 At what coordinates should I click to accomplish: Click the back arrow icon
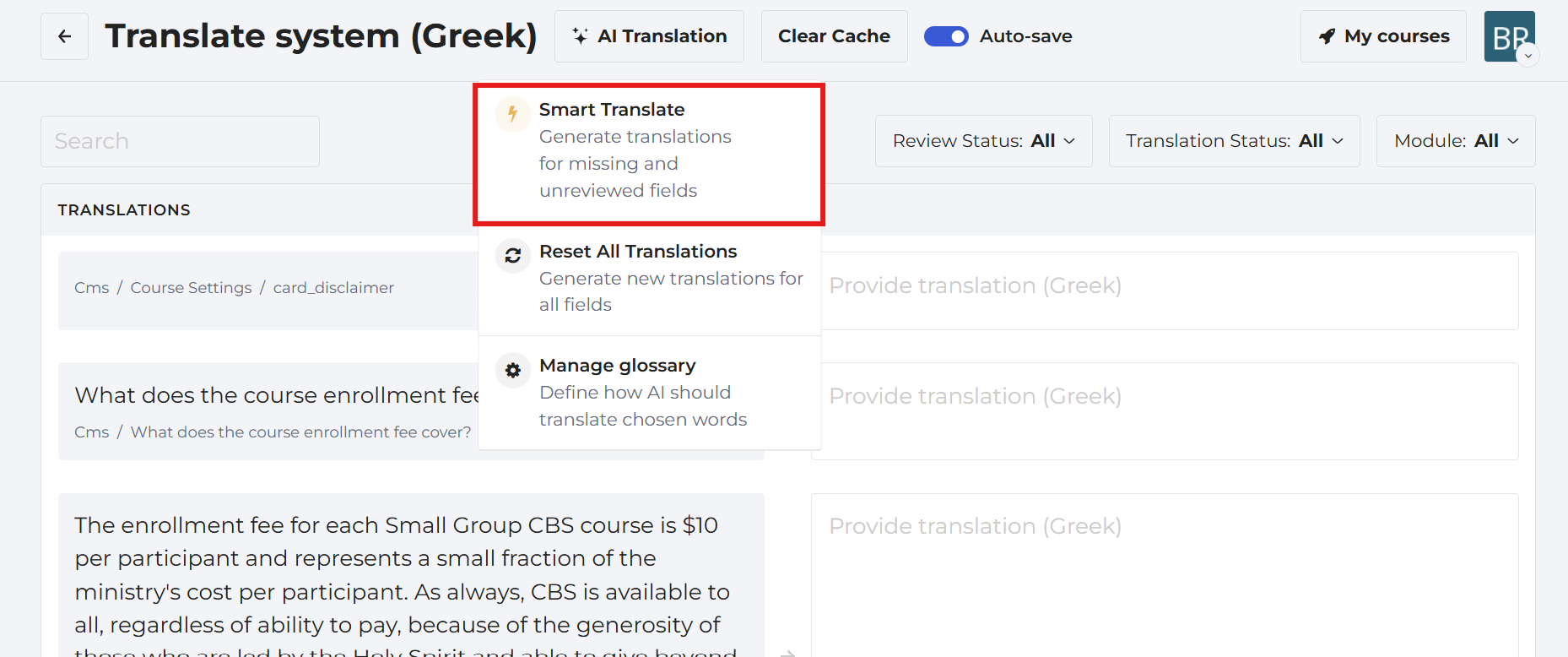click(x=64, y=36)
